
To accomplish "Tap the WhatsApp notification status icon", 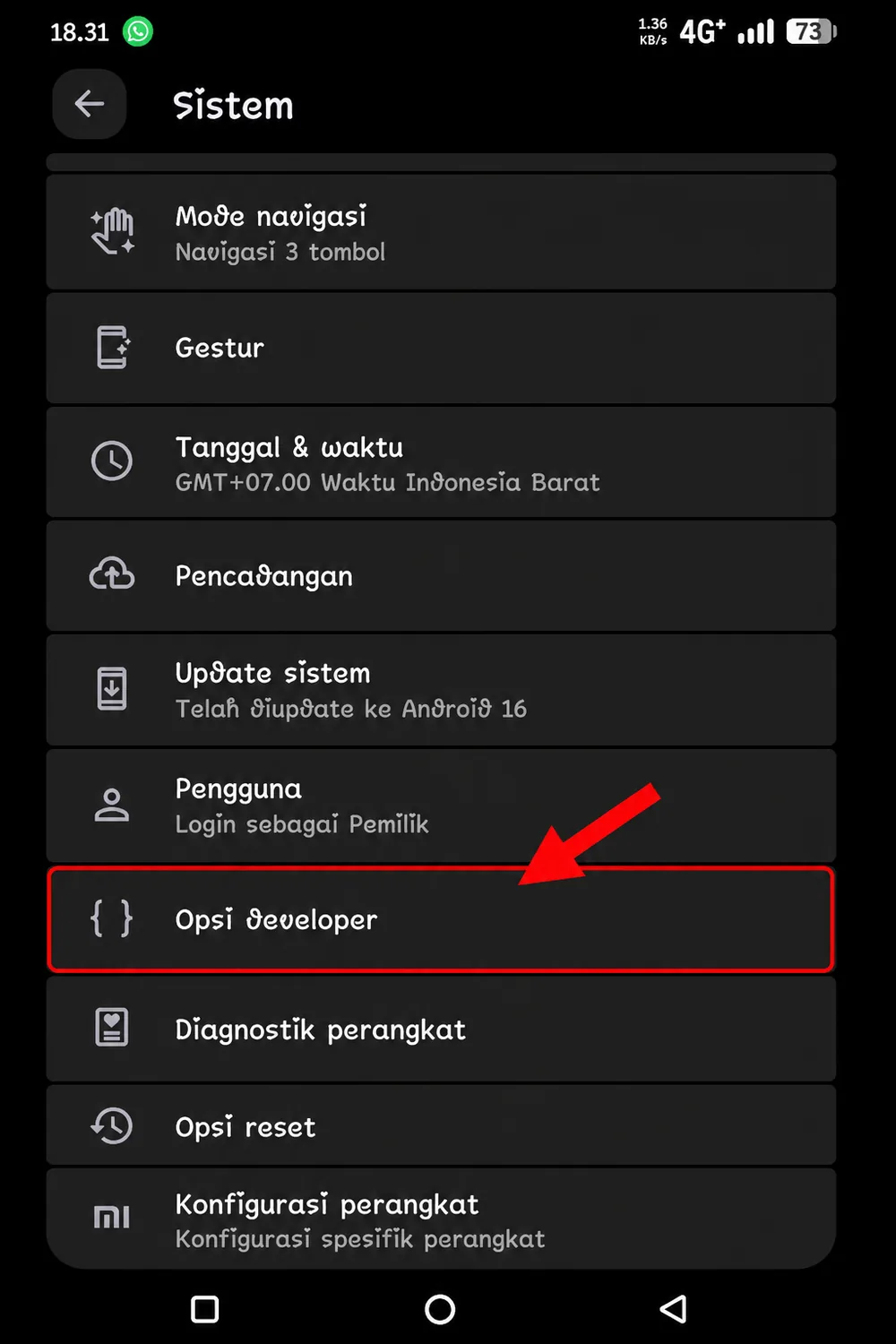I will (138, 31).
